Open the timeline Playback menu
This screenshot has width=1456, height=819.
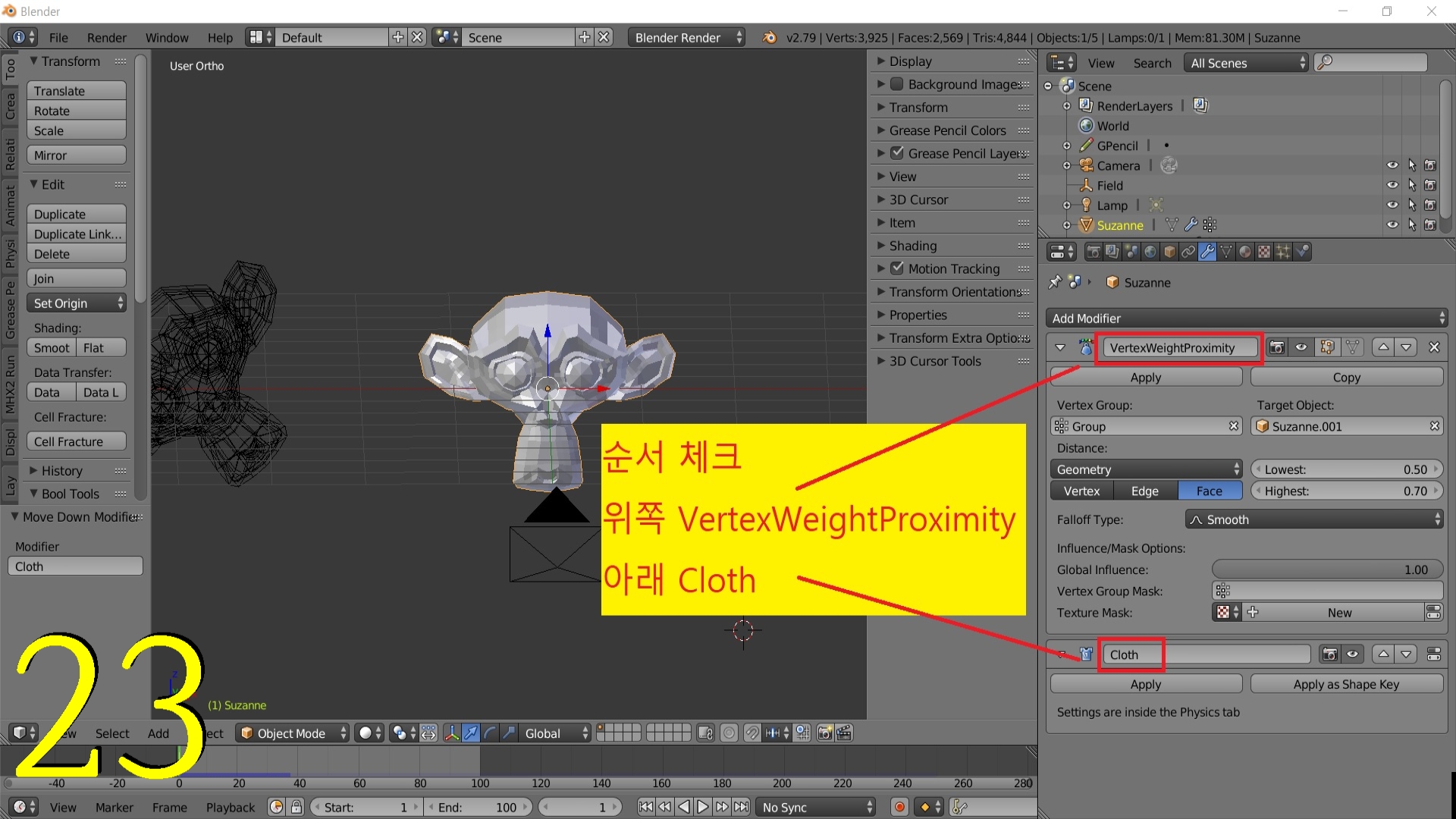point(231,807)
